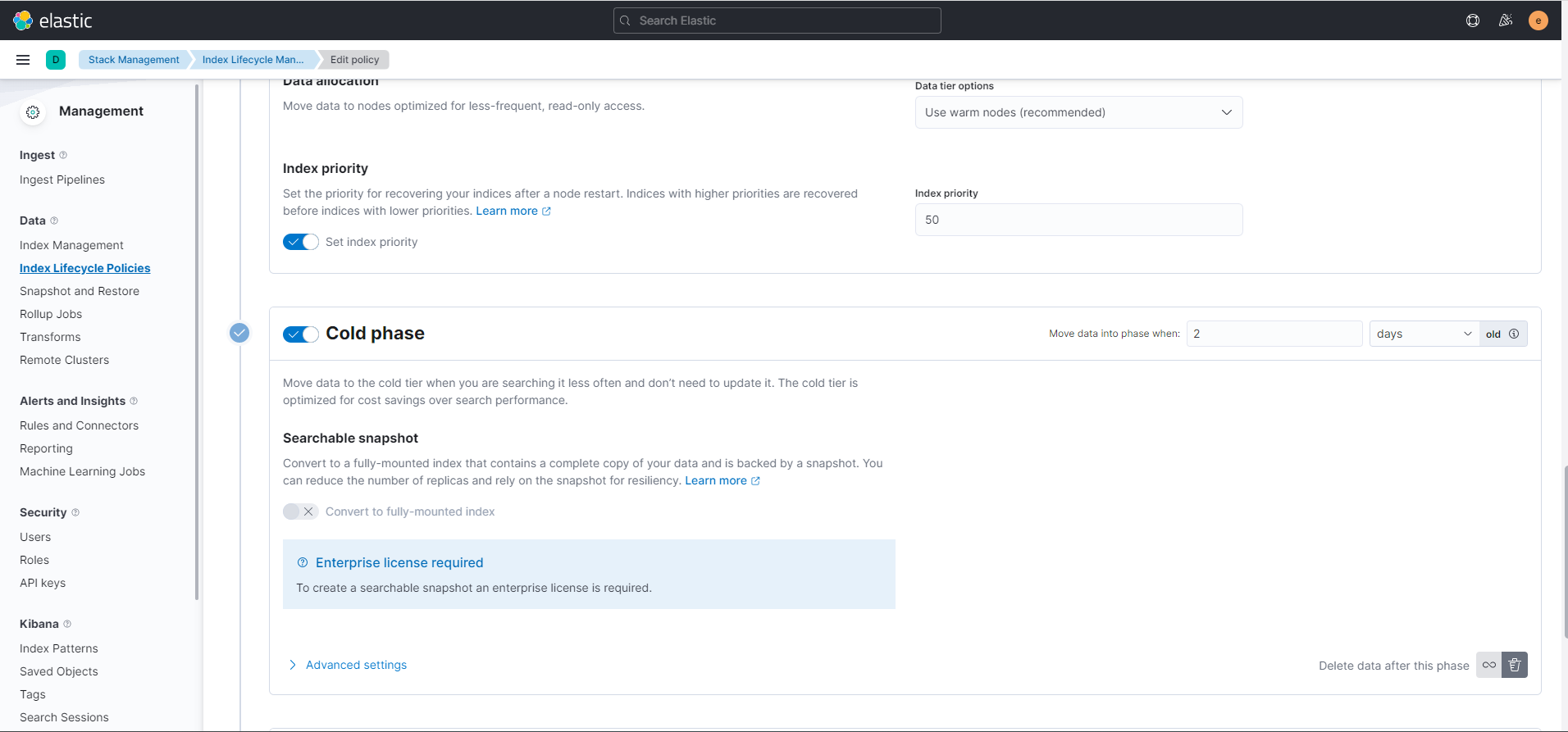
Task: Click the green D space icon
Action: click(56, 60)
